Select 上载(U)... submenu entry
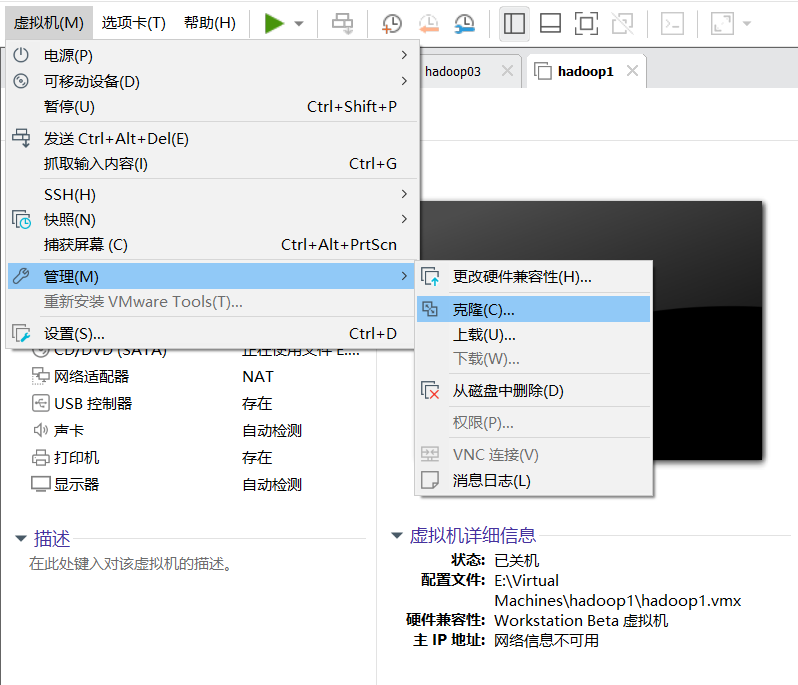 (533, 334)
